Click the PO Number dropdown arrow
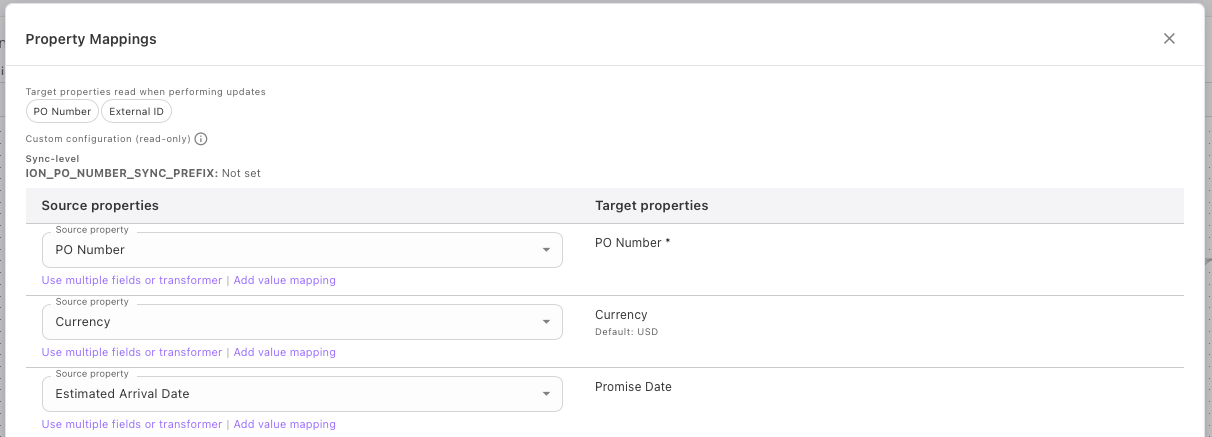1212x437 pixels. pyautogui.click(x=546, y=250)
